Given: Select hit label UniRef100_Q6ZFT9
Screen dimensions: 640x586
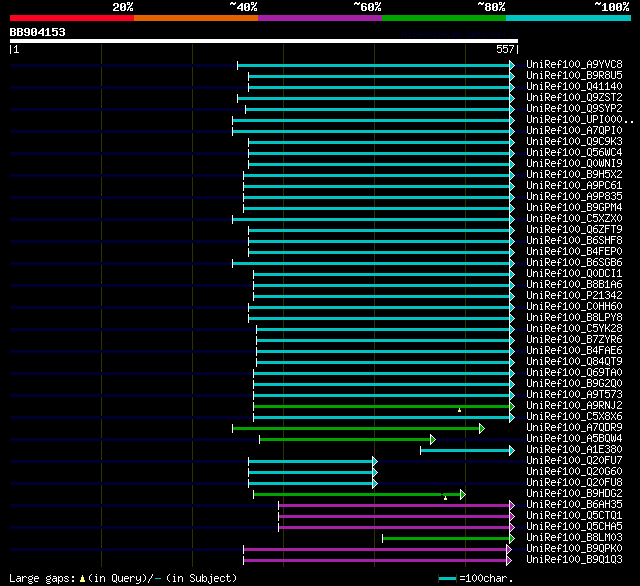Looking at the screenshot, I should [574, 230].
